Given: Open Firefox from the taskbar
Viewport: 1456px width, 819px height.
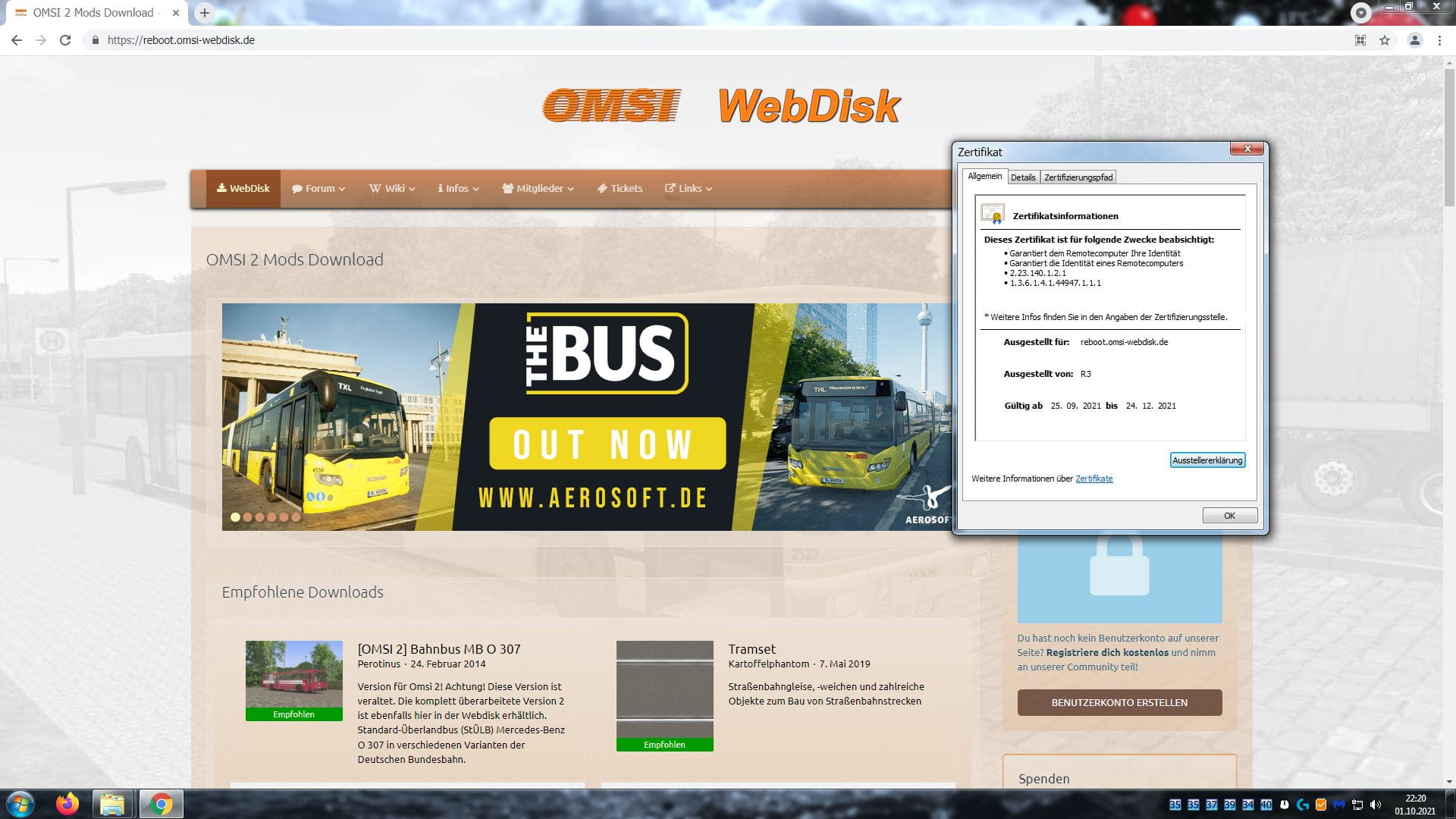Looking at the screenshot, I should point(67,803).
